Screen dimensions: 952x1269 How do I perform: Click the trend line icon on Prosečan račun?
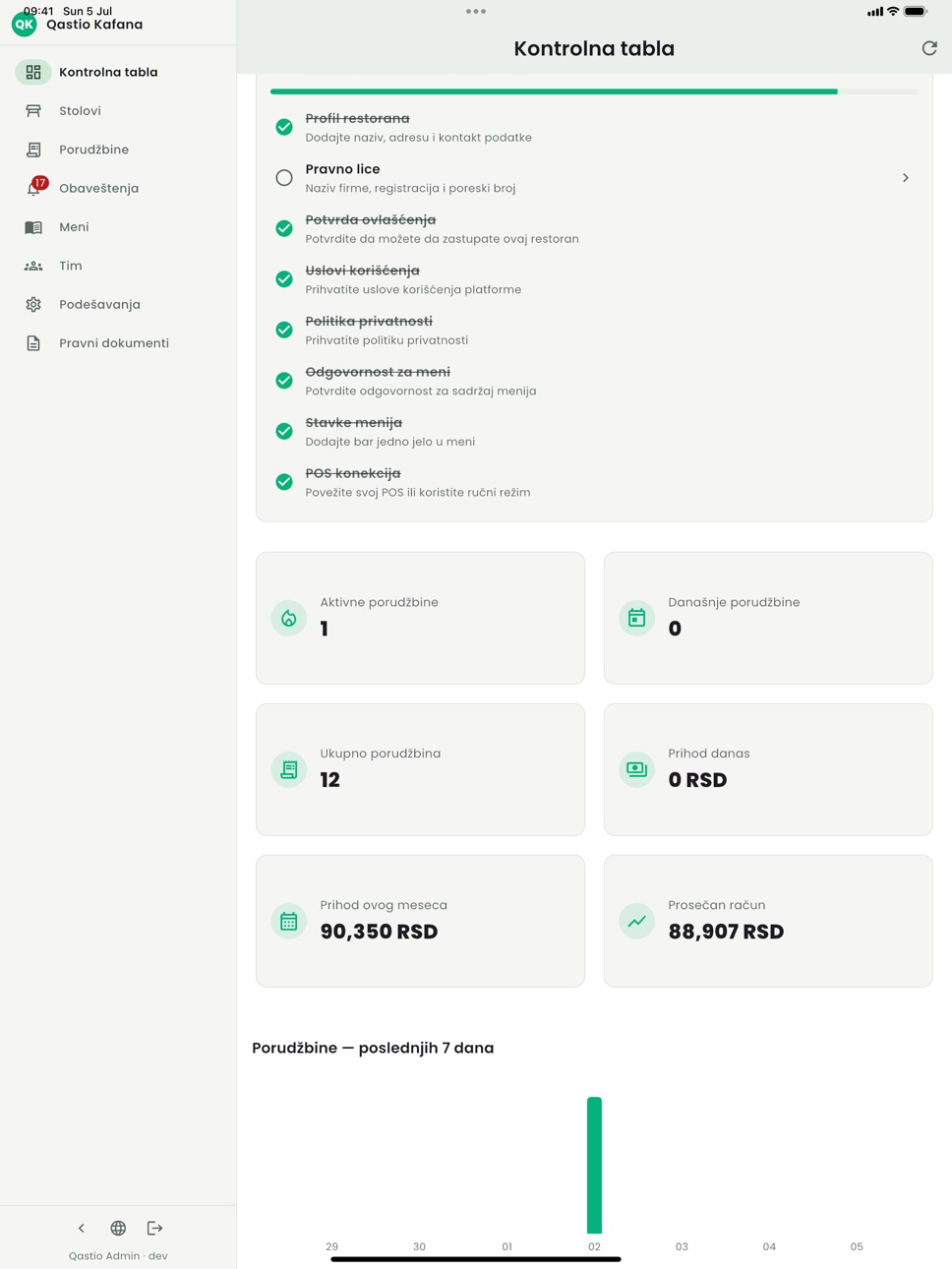[637, 921]
